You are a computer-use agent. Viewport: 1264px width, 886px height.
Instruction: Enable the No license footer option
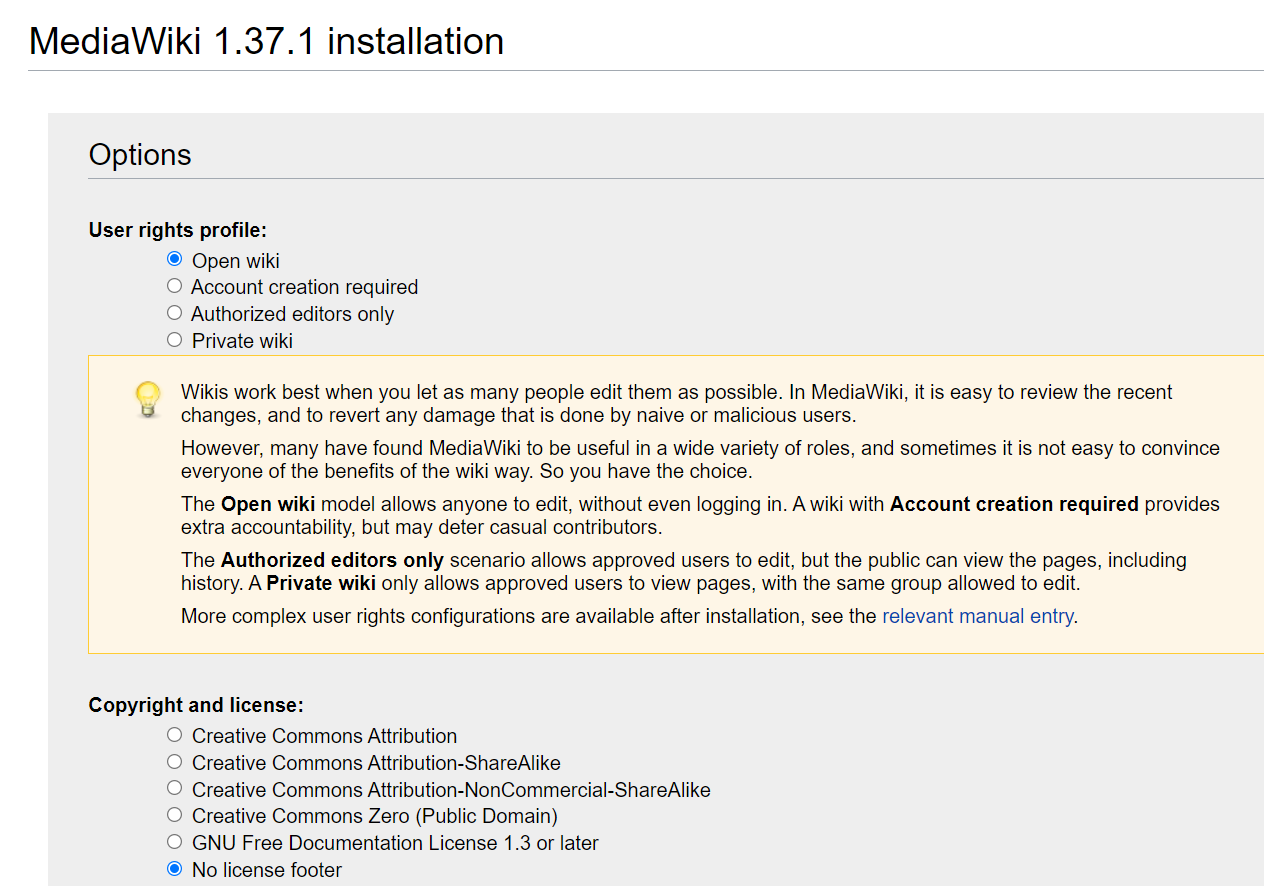(x=174, y=868)
